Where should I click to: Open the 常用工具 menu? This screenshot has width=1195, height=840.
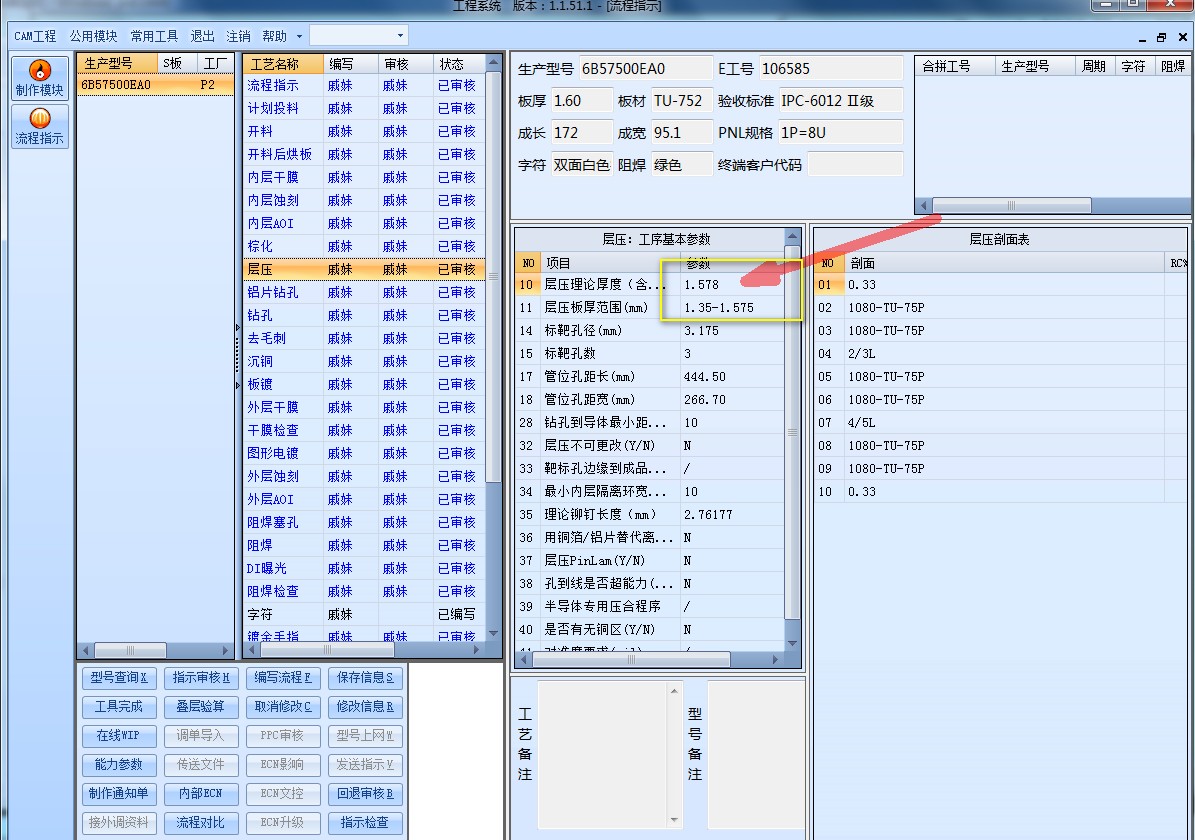pyautogui.click(x=154, y=36)
